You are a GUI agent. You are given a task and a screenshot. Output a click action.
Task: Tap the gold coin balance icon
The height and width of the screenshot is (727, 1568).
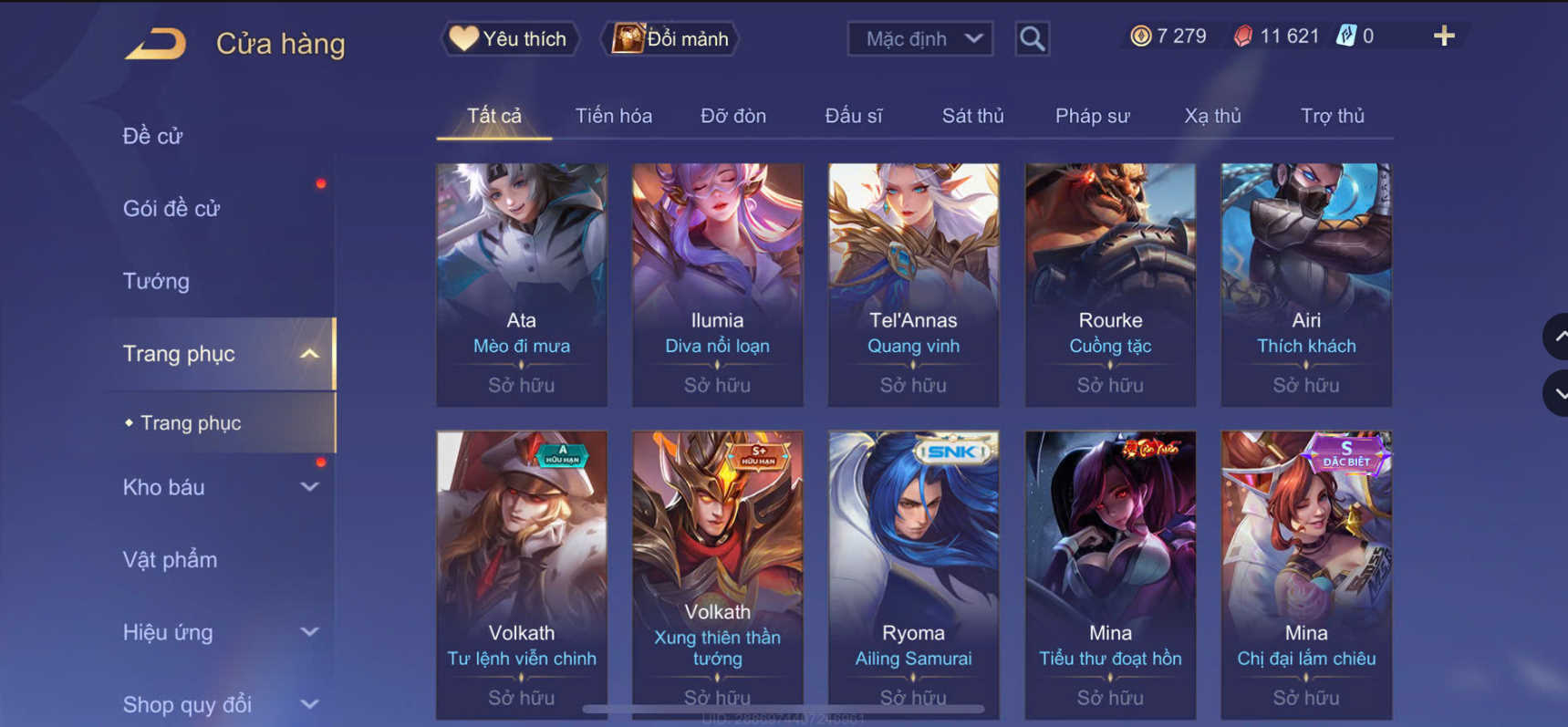(1140, 36)
